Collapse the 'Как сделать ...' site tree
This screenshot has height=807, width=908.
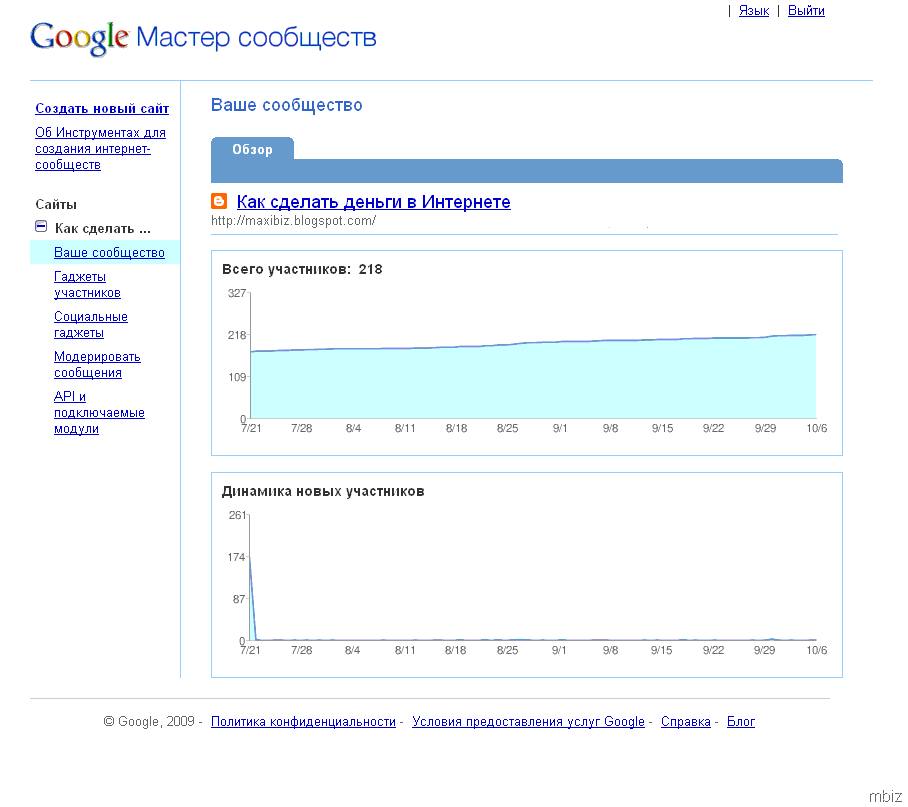click(41, 226)
